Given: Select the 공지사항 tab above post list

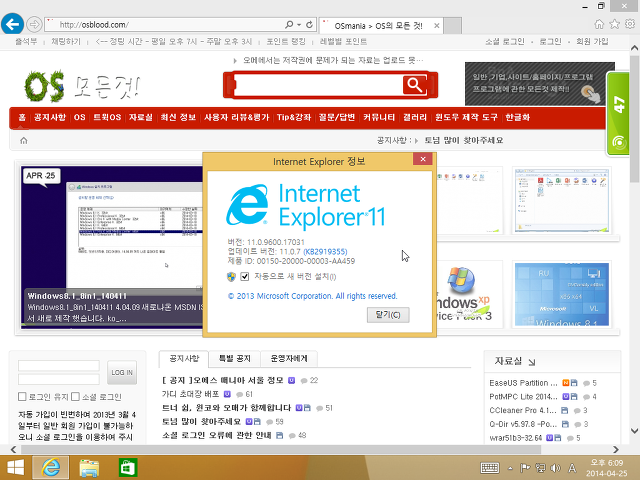Looking at the screenshot, I should tap(184, 359).
